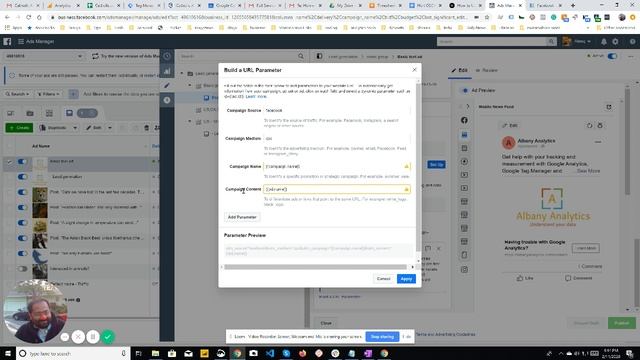This screenshot has height=360, width=640.
Task: Toggle the switch on the fifth ad row
Action: click(22, 222)
